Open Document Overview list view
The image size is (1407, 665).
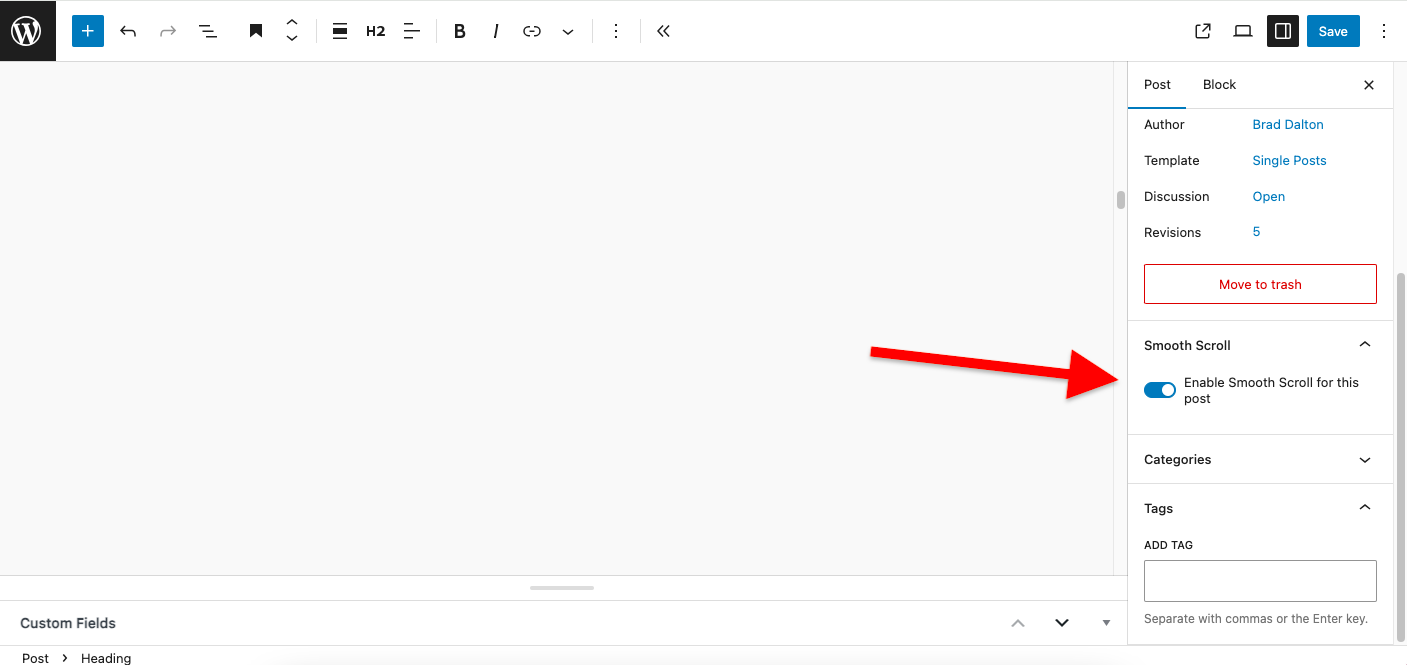tap(208, 31)
